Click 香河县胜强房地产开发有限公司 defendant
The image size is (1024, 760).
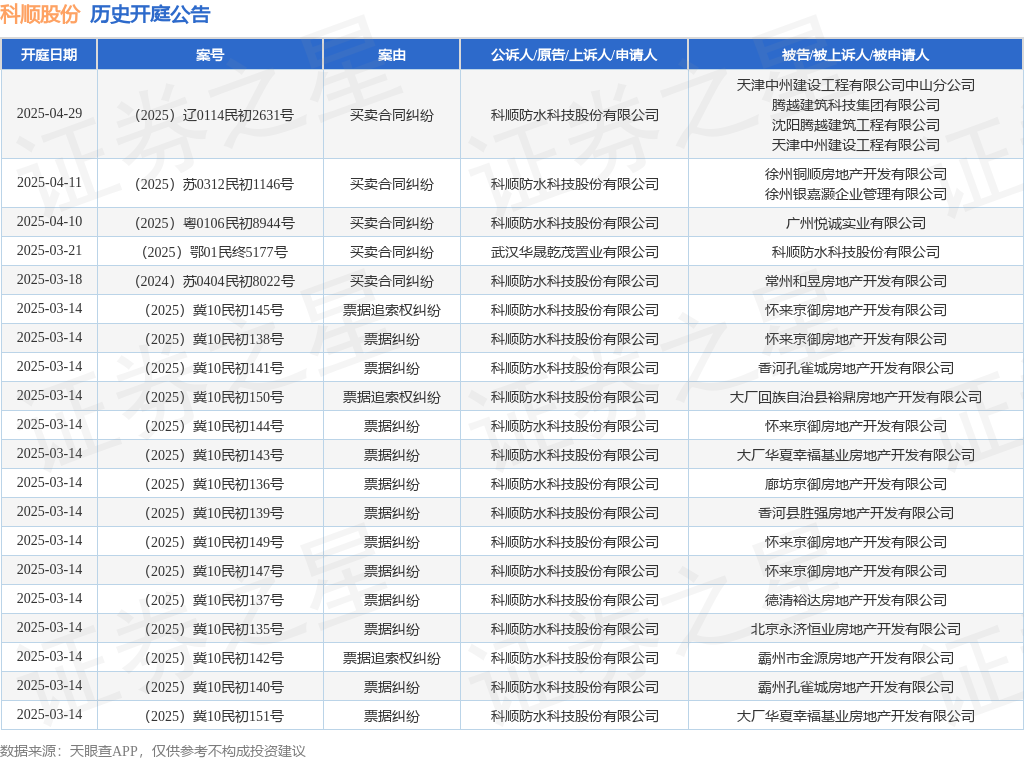coord(856,513)
